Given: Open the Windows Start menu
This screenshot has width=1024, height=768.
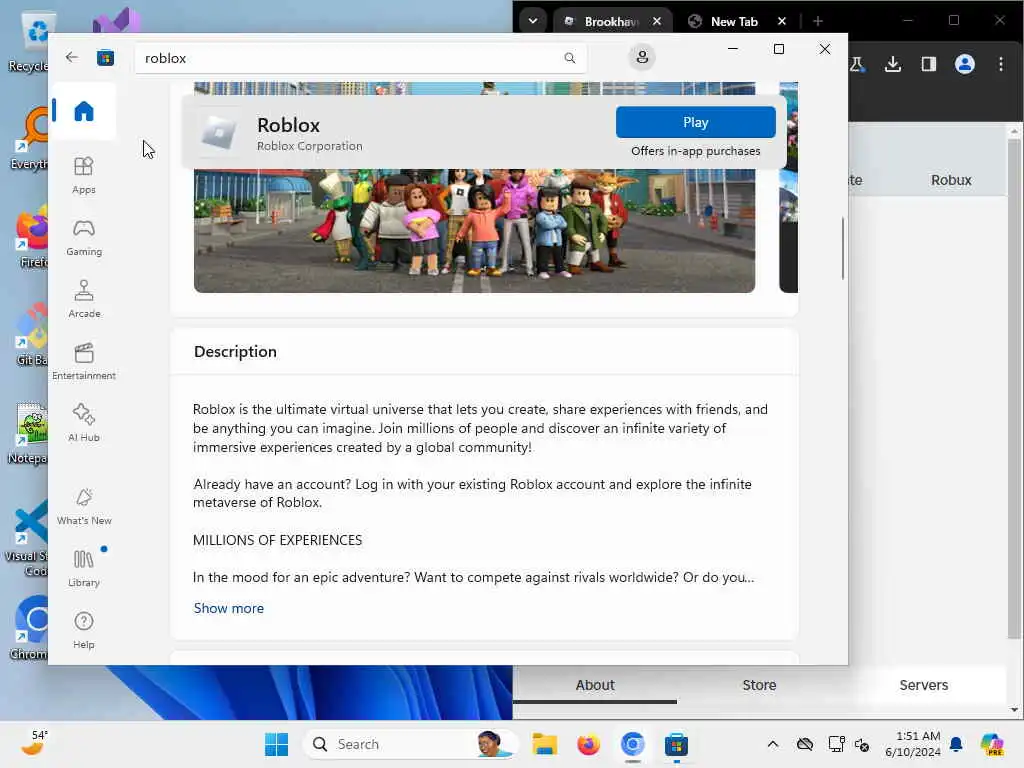Looking at the screenshot, I should click(x=276, y=744).
